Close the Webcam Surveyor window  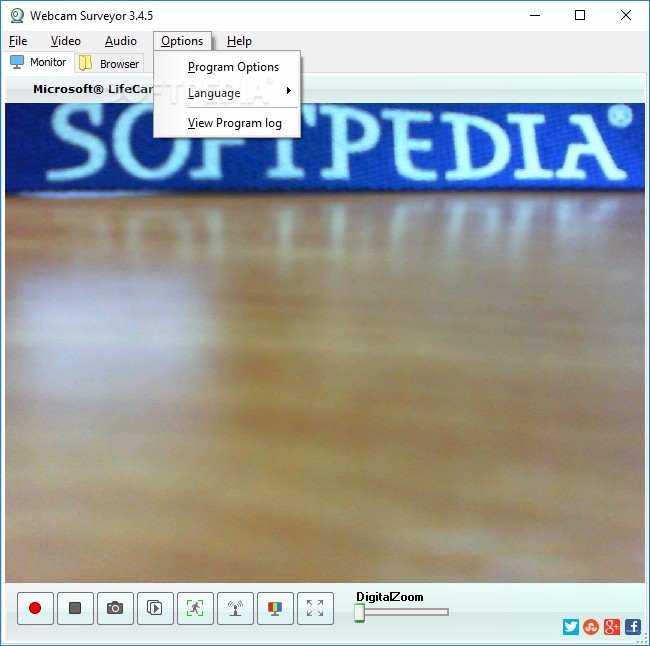click(x=626, y=16)
